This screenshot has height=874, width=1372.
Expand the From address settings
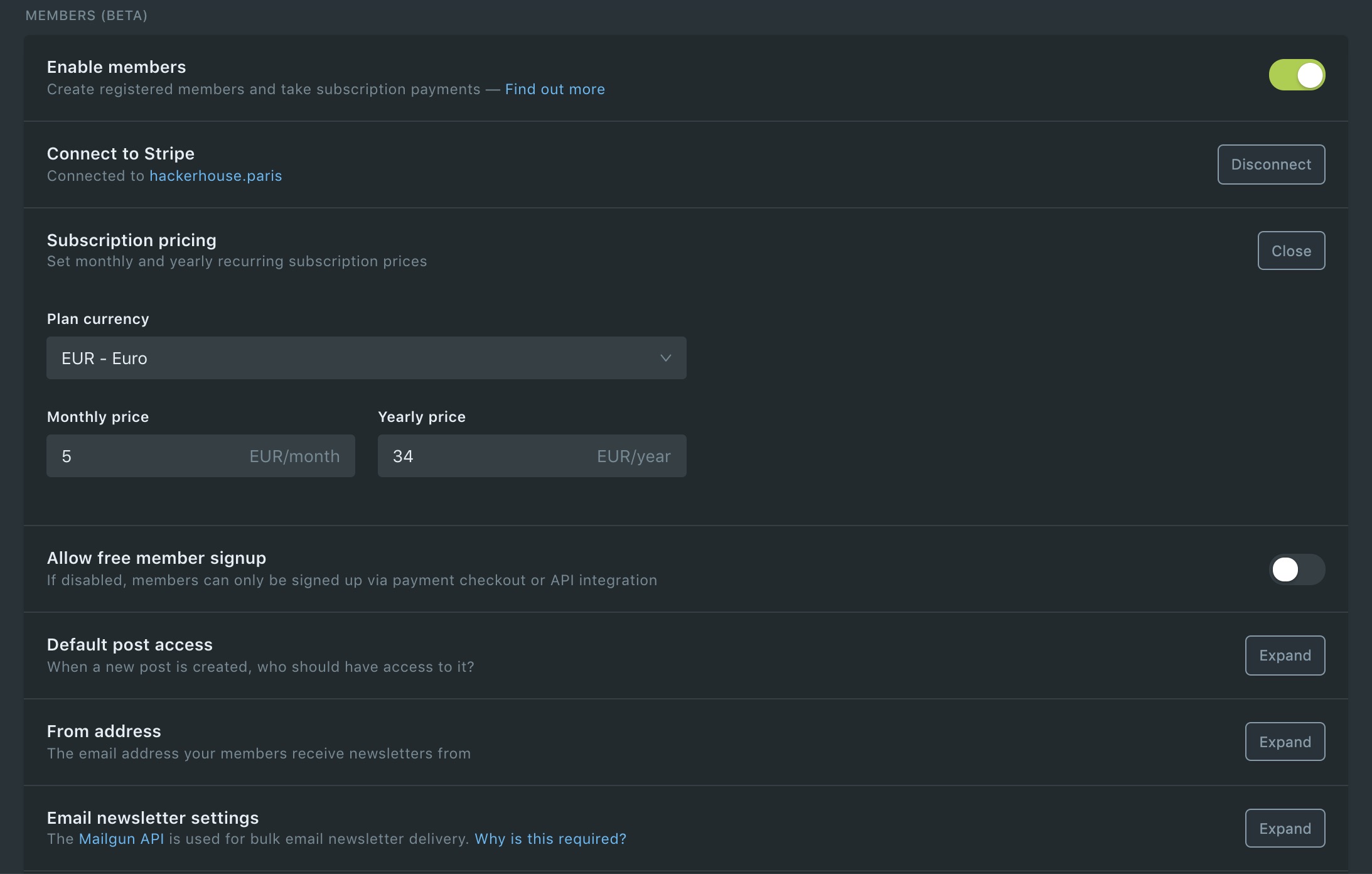1284,742
